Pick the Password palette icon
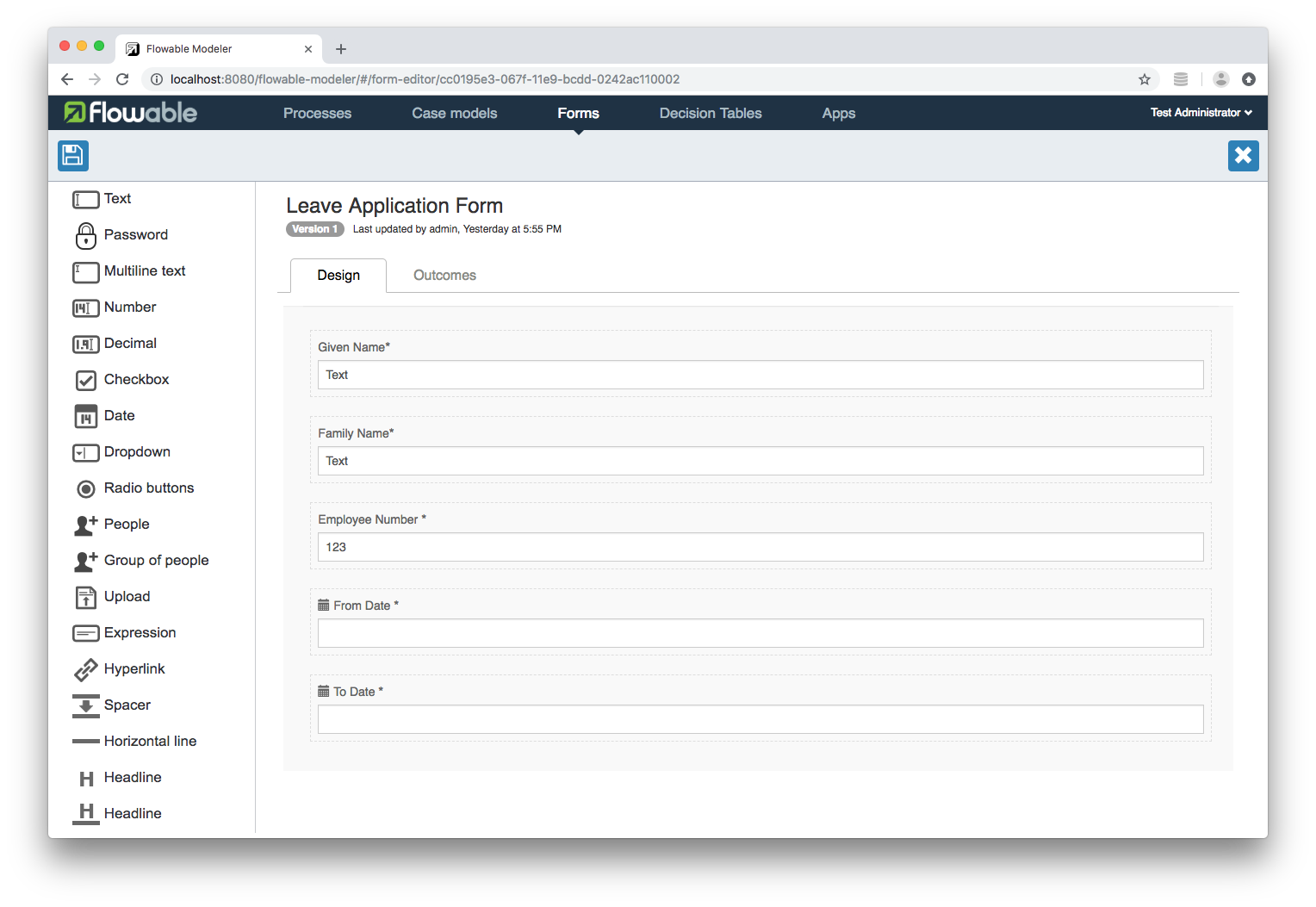The image size is (1316, 907). [86, 235]
